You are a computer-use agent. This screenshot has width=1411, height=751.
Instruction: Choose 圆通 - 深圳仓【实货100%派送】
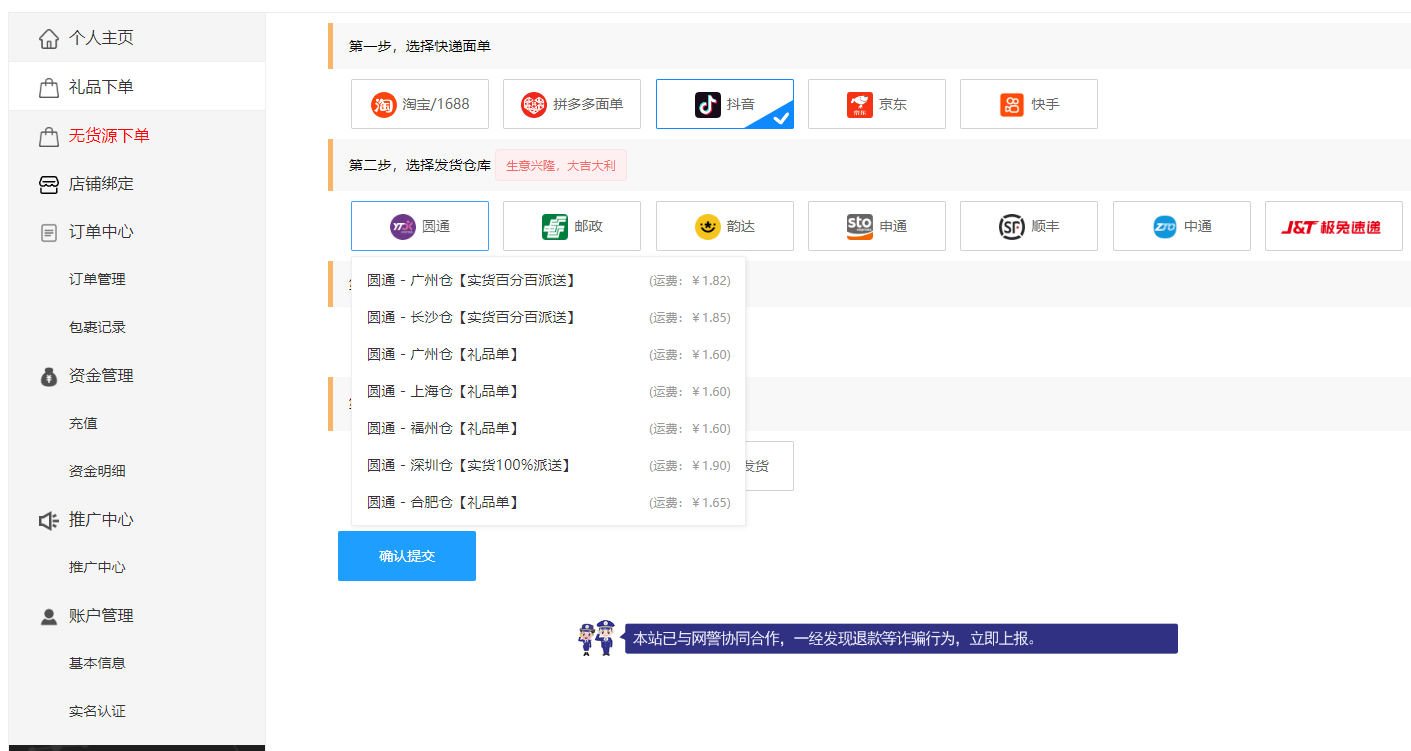[548, 465]
